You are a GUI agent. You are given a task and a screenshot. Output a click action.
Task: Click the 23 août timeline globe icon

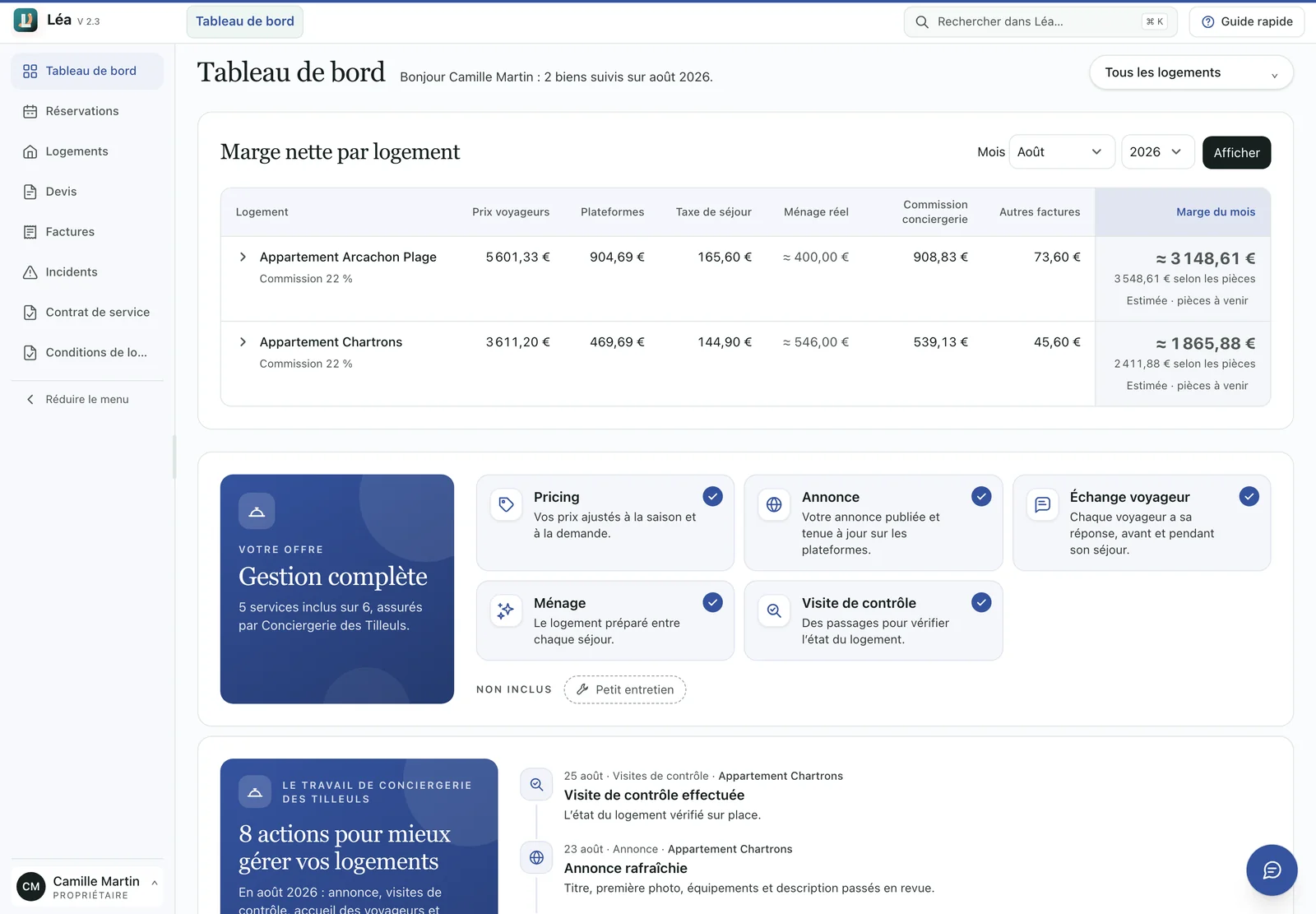click(x=536, y=857)
